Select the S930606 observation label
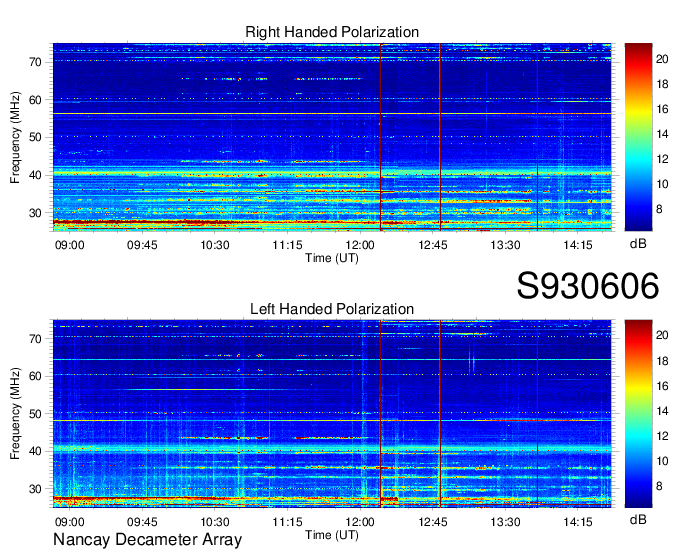The width and height of the screenshot is (680, 552). pos(588,286)
